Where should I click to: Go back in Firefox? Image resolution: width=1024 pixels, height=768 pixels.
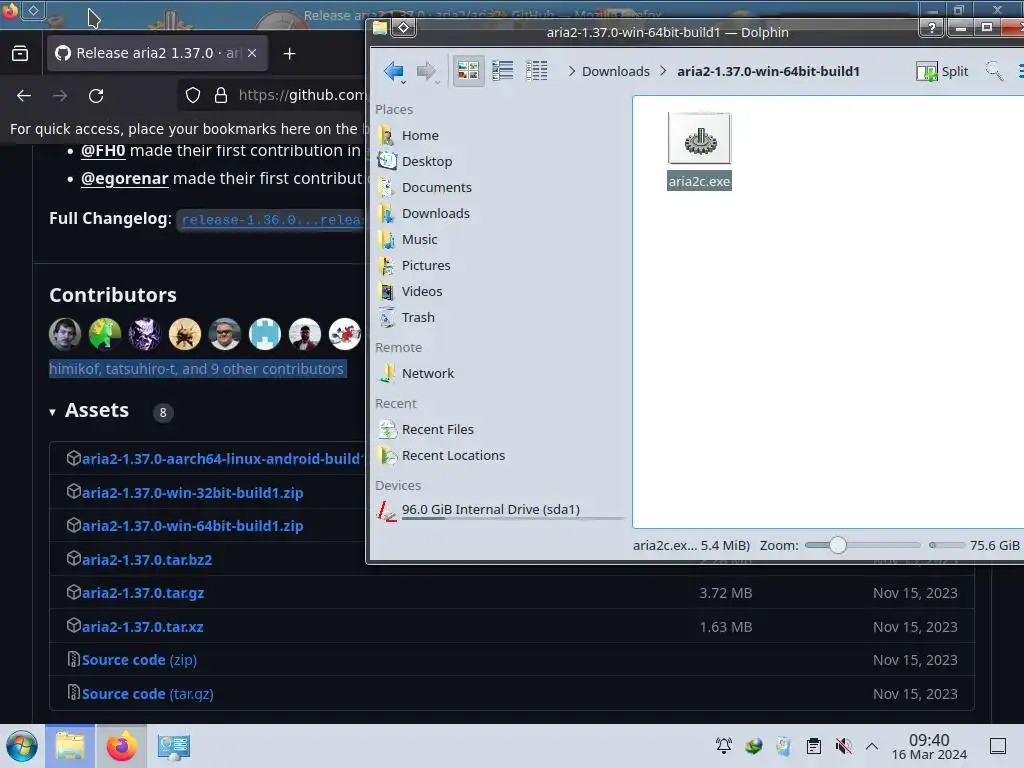tap(24, 96)
